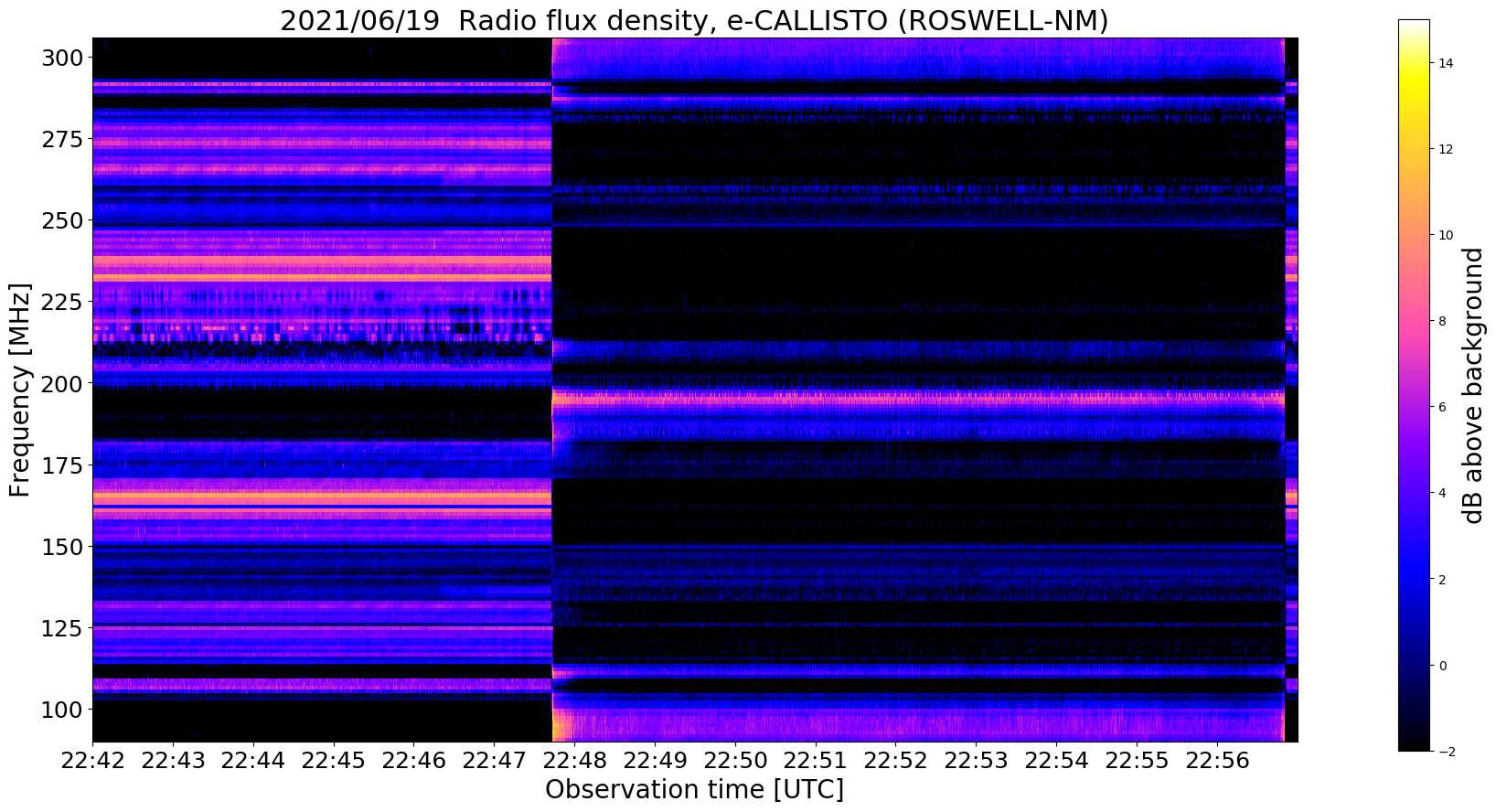Select the 'Frequency [MHz]' axis label
Image resolution: width=1496 pixels, height=812 pixels.
click(x=20, y=390)
